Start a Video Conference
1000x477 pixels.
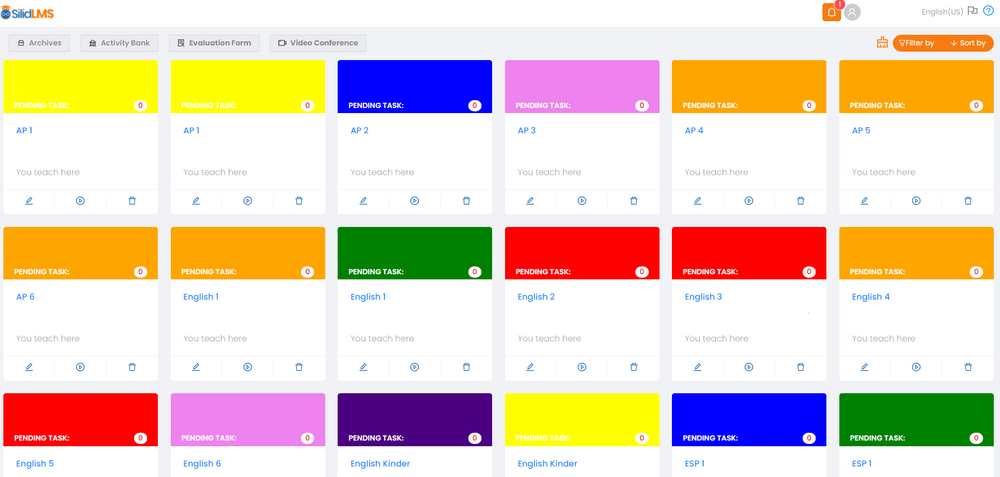pyautogui.click(x=318, y=43)
